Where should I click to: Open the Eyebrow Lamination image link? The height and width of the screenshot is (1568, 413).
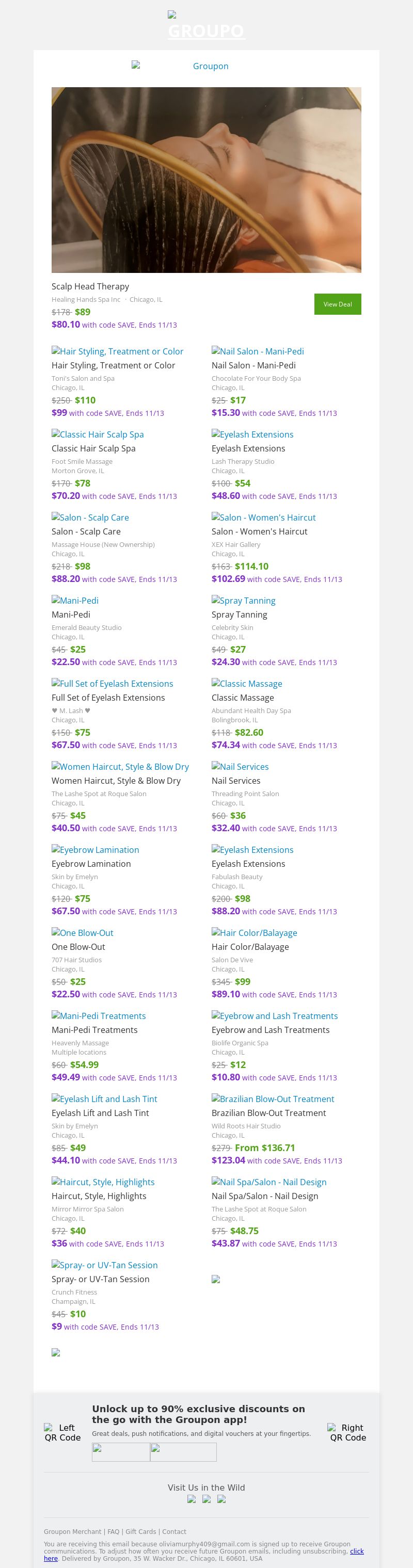point(95,850)
